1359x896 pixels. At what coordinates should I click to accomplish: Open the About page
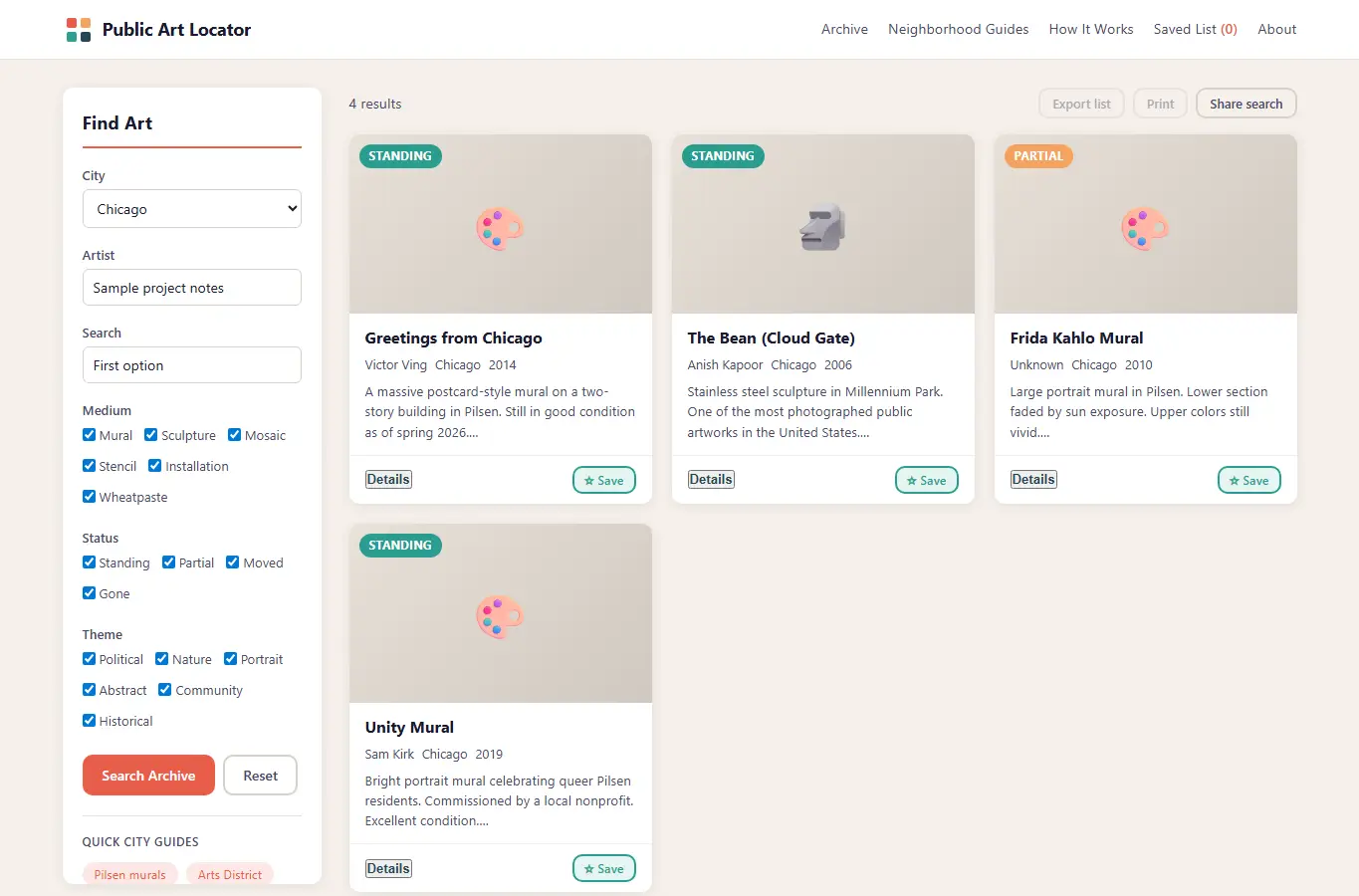click(1277, 29)
